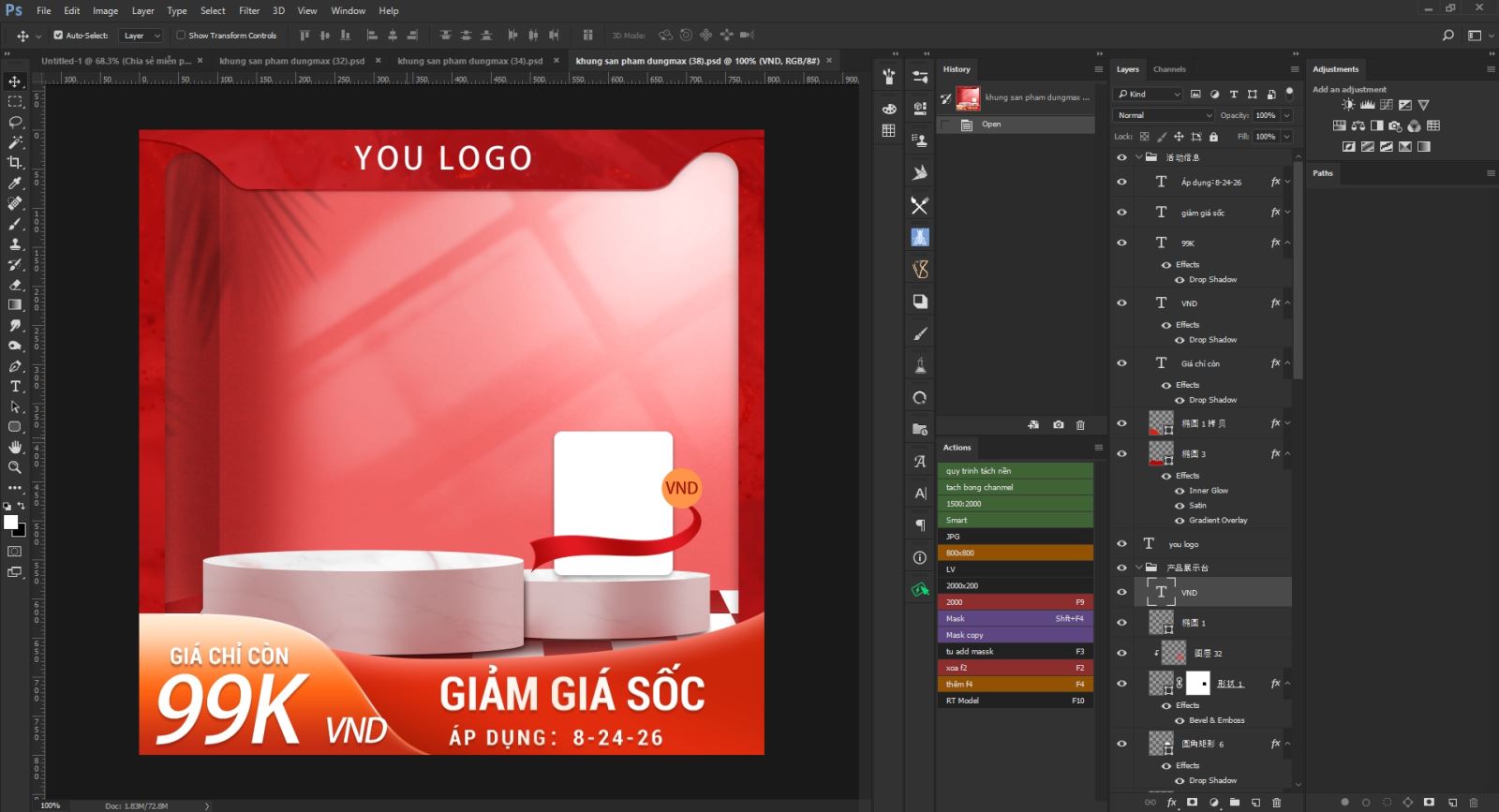Screen dimensions: 1499x812
Task: Hide the 99K text layer
Action: 1121,243
